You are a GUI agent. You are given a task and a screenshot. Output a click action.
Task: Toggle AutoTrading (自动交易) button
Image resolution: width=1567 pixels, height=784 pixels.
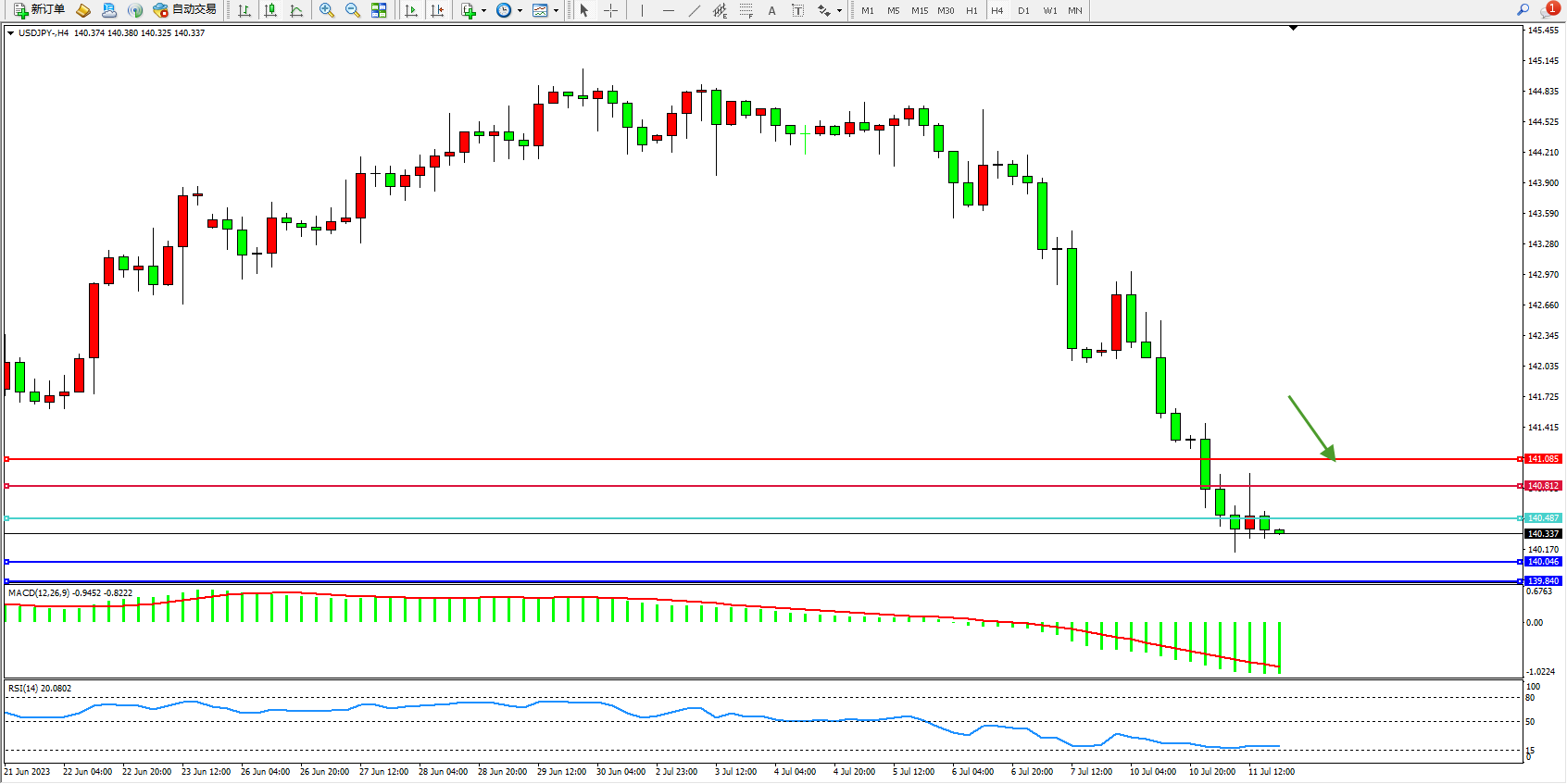(184, 10)
